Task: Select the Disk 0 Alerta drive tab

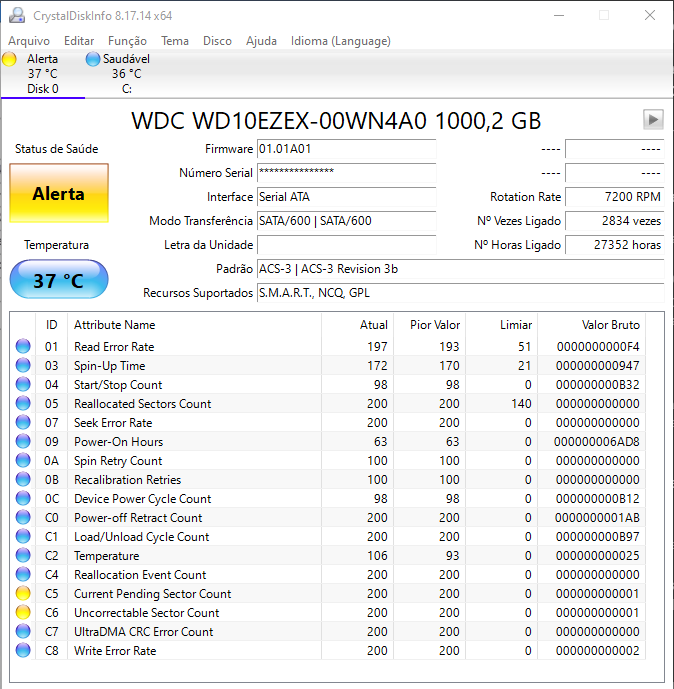Action: coord(43,74)
